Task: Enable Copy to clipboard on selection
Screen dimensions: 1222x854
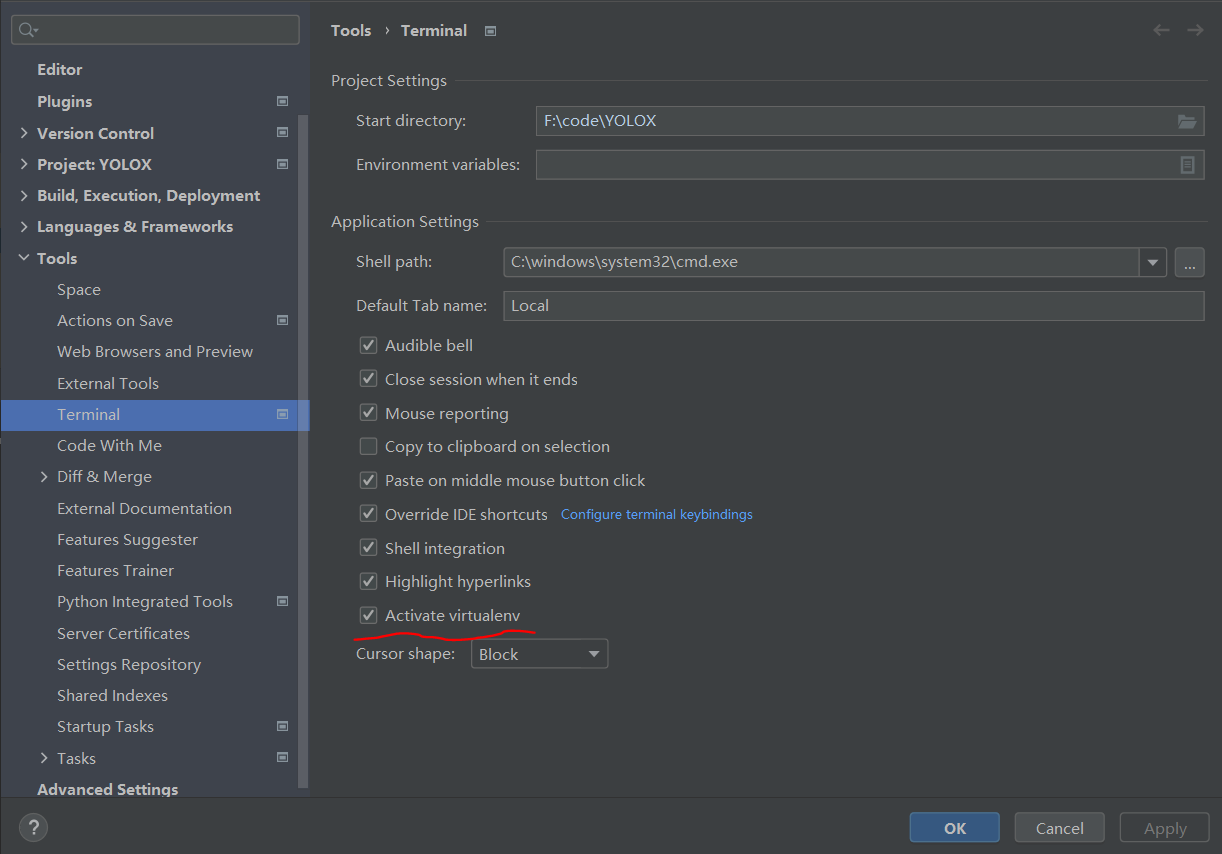Action: (x=368, y=446)
